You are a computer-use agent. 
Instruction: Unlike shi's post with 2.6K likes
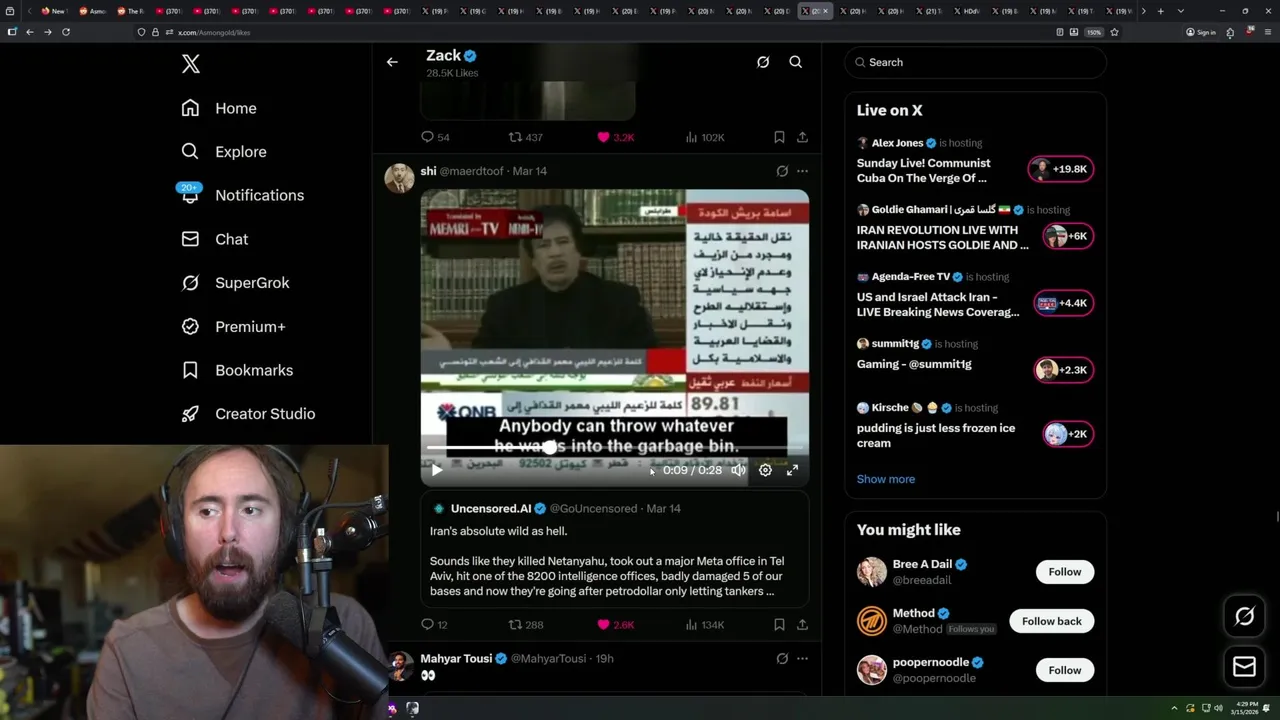(616, 624)
